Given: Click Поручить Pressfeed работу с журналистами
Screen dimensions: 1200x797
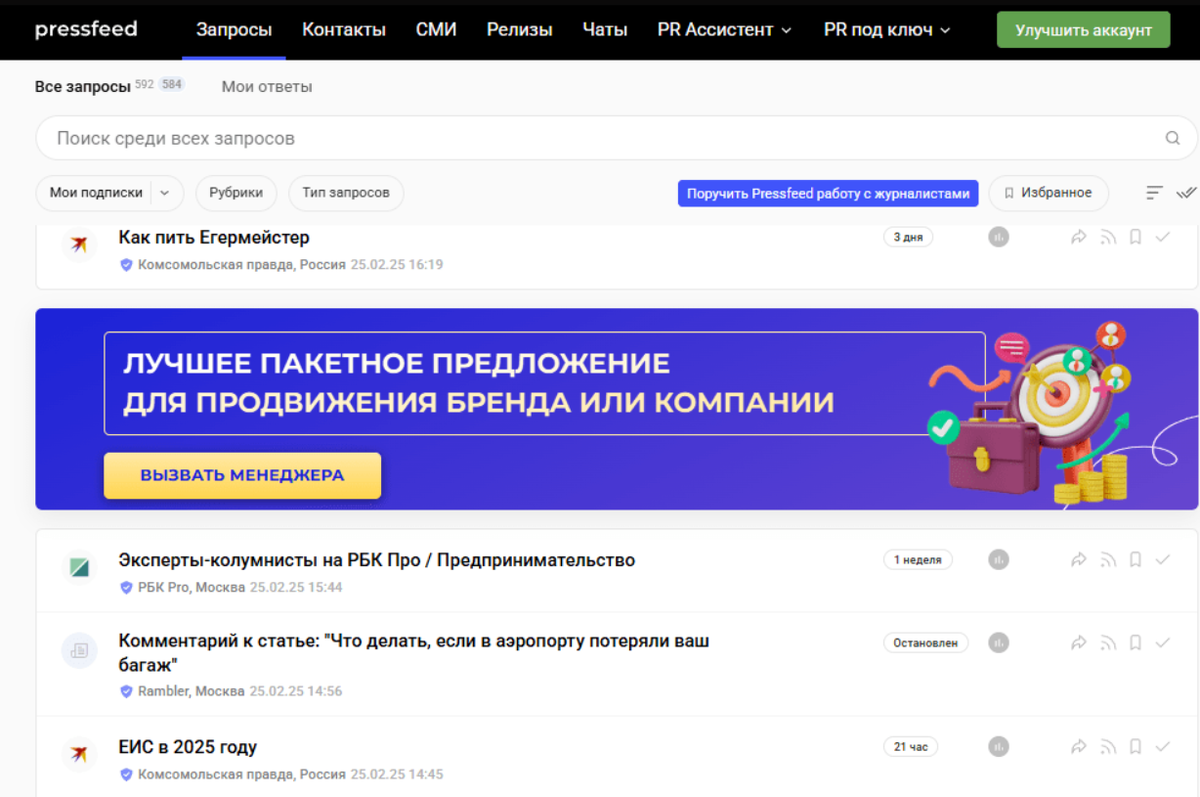Looking at the screenshot, I should (828, 193).
